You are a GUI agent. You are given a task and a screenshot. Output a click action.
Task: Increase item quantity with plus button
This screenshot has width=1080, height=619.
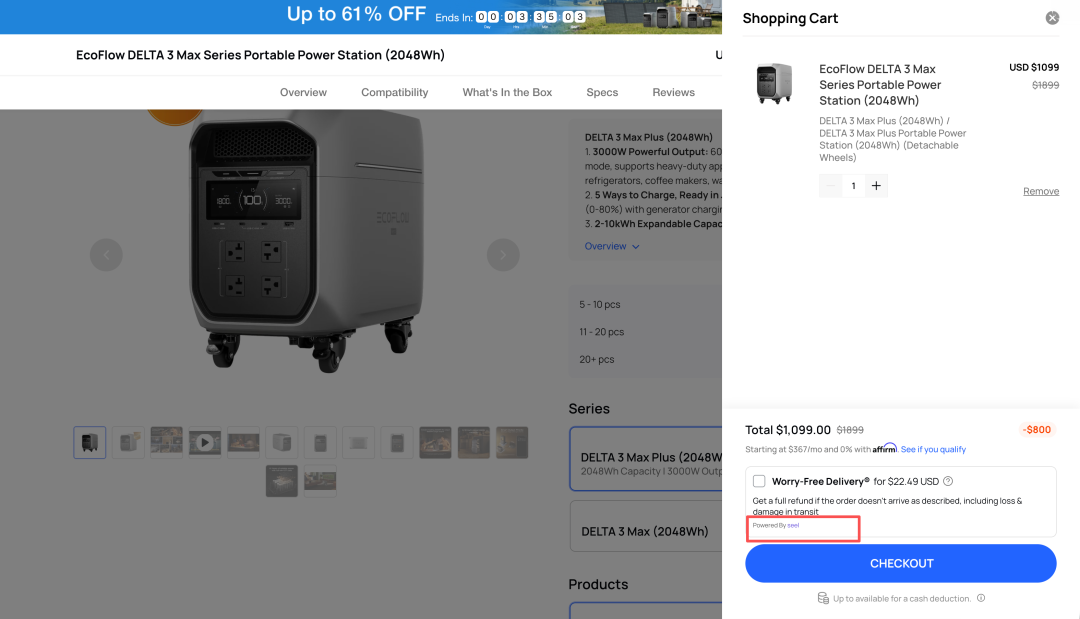876,186
